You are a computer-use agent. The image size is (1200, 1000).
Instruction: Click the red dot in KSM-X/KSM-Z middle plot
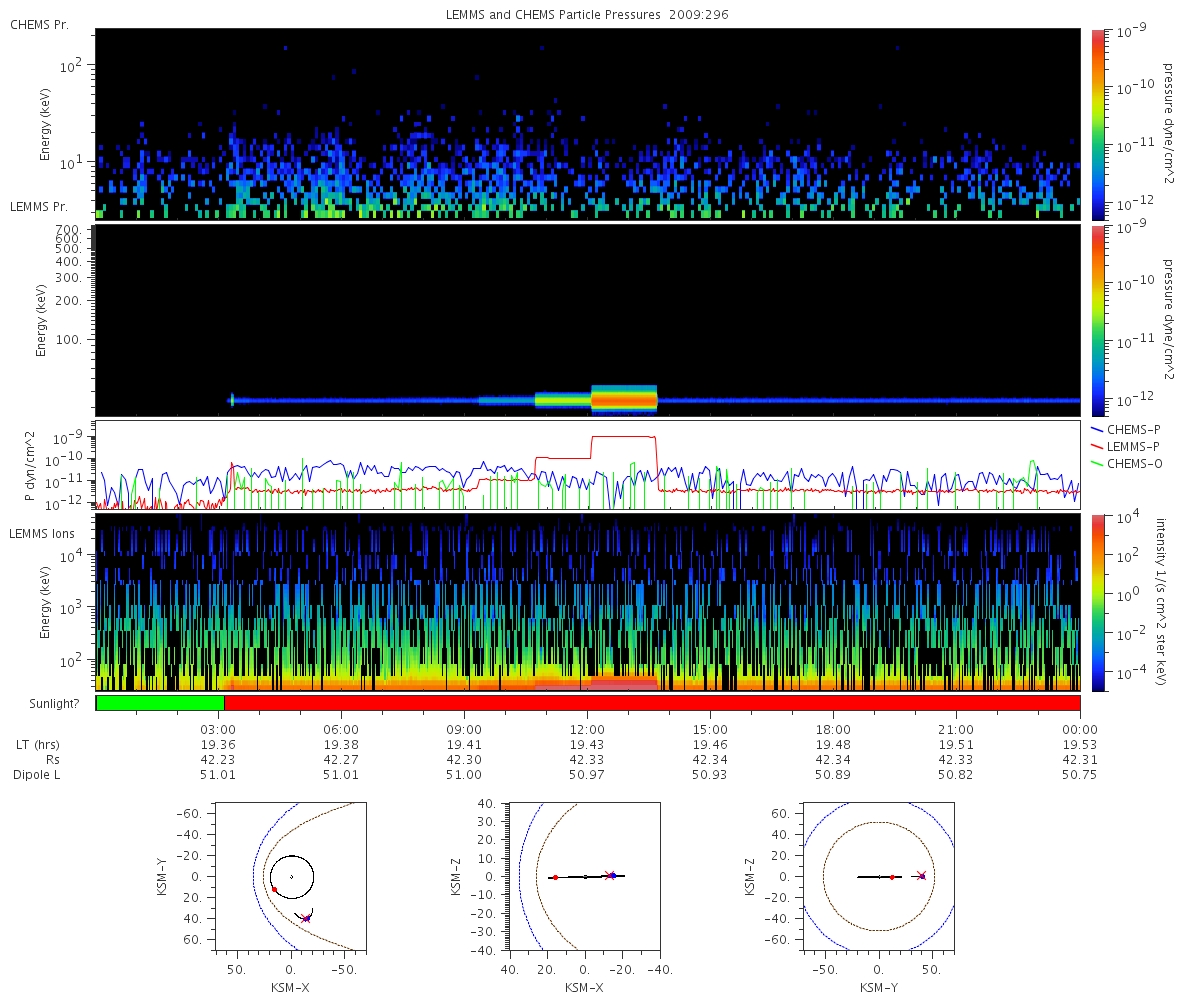[x=555, y=877]
